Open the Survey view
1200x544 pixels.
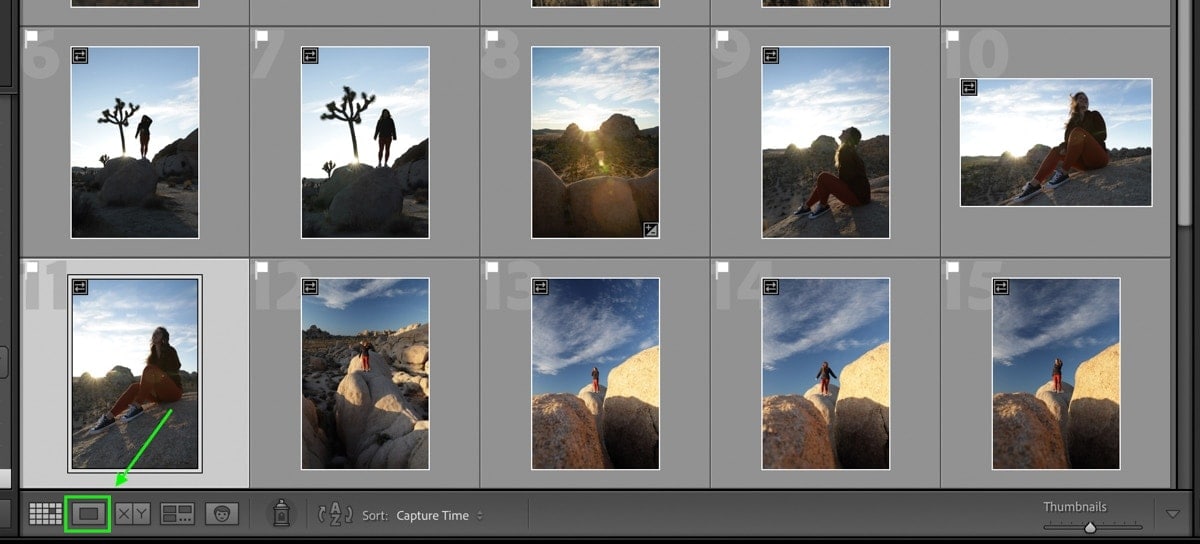click(177, 514)
